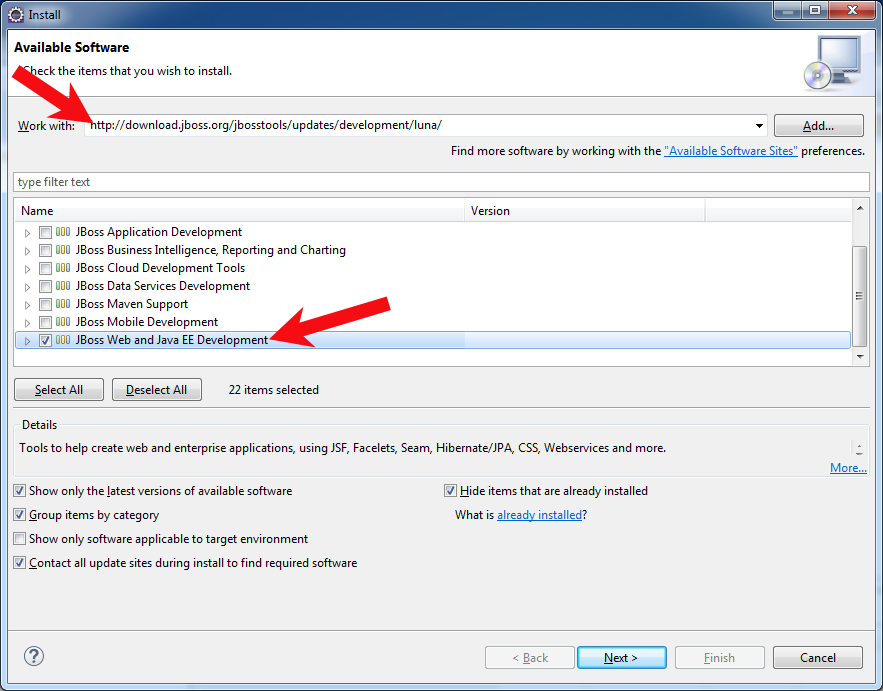
Task: Expand JBoss Application Development tree node
Action: (x=27, y=233)
